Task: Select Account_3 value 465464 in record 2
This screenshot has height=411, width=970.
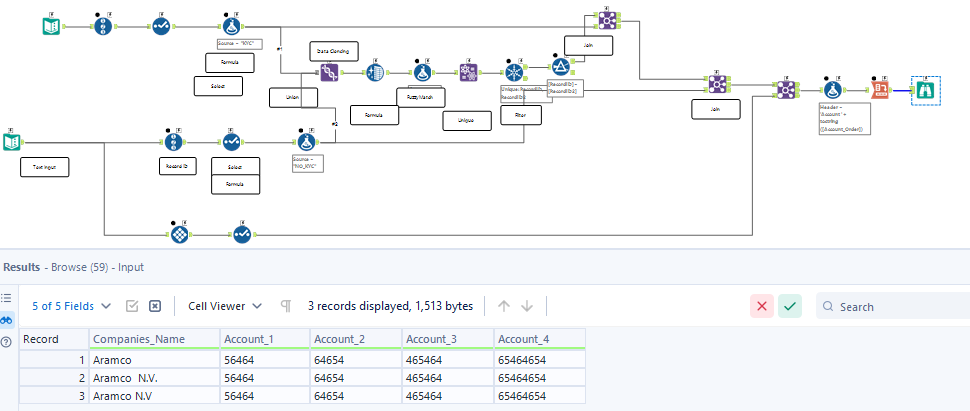Action: [x=448, y=378]
